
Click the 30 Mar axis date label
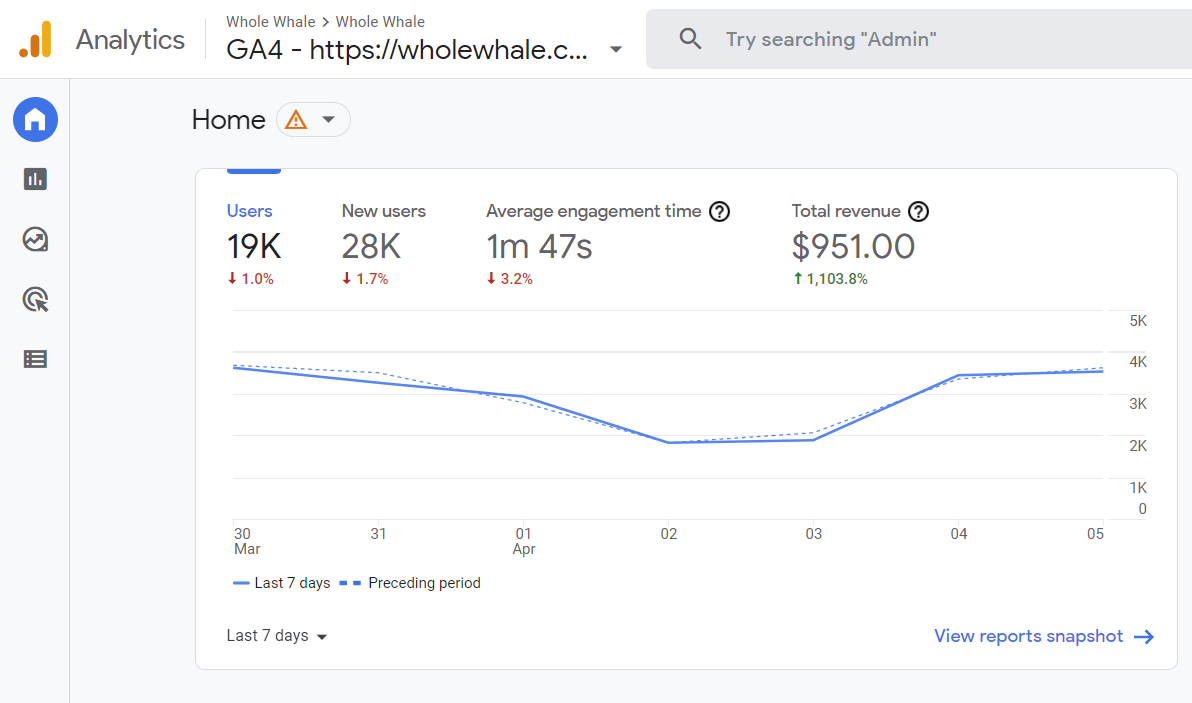(x=246, y=541)
